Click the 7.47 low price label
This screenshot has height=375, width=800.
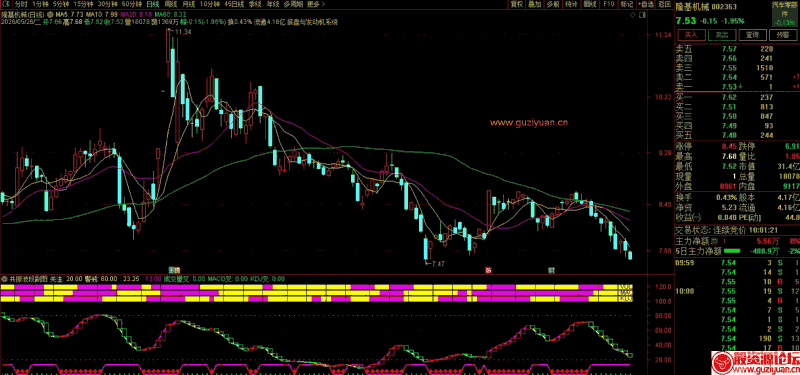438,263
